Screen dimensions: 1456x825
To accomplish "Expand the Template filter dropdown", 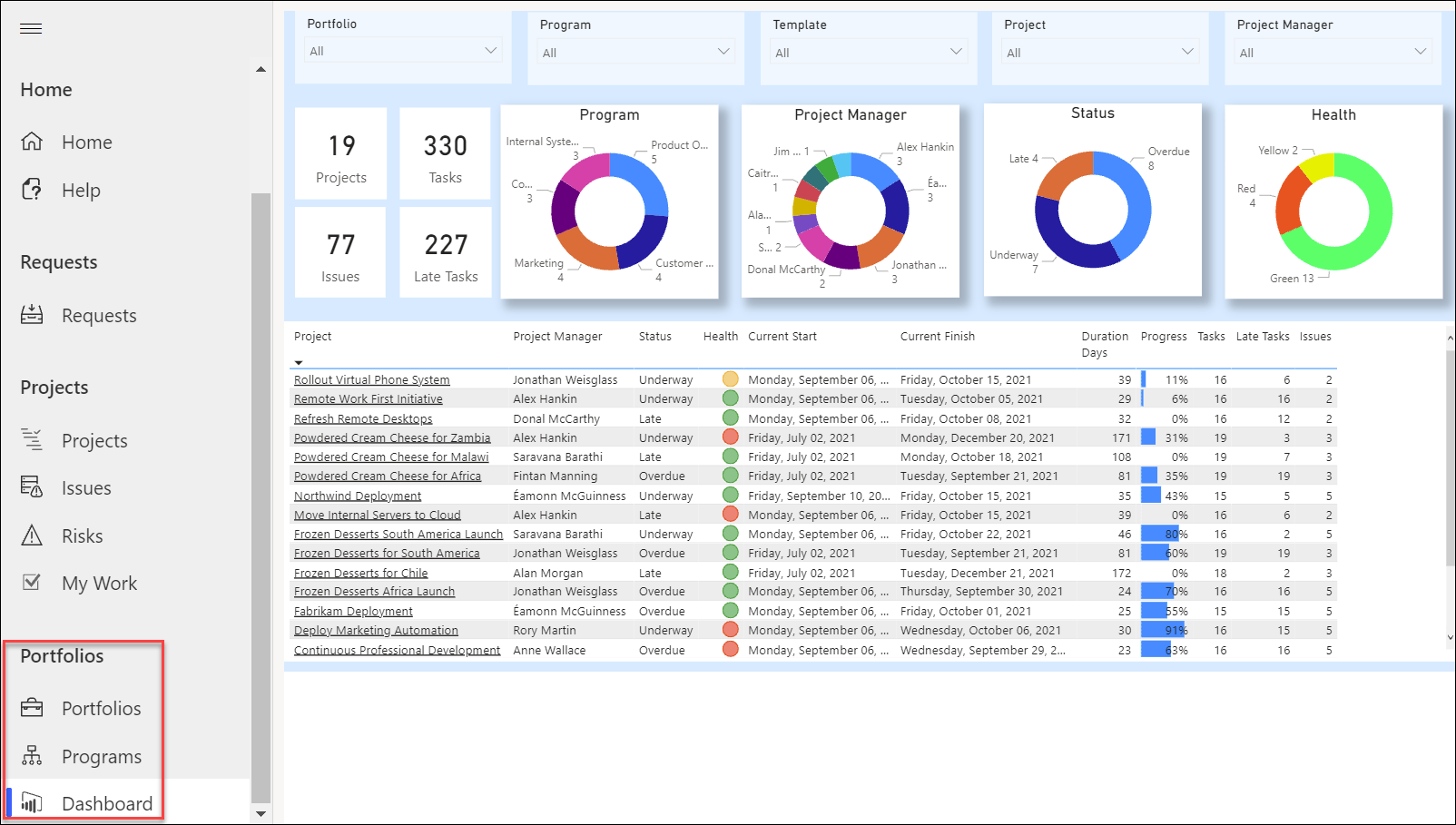I will tap(868, 52).
